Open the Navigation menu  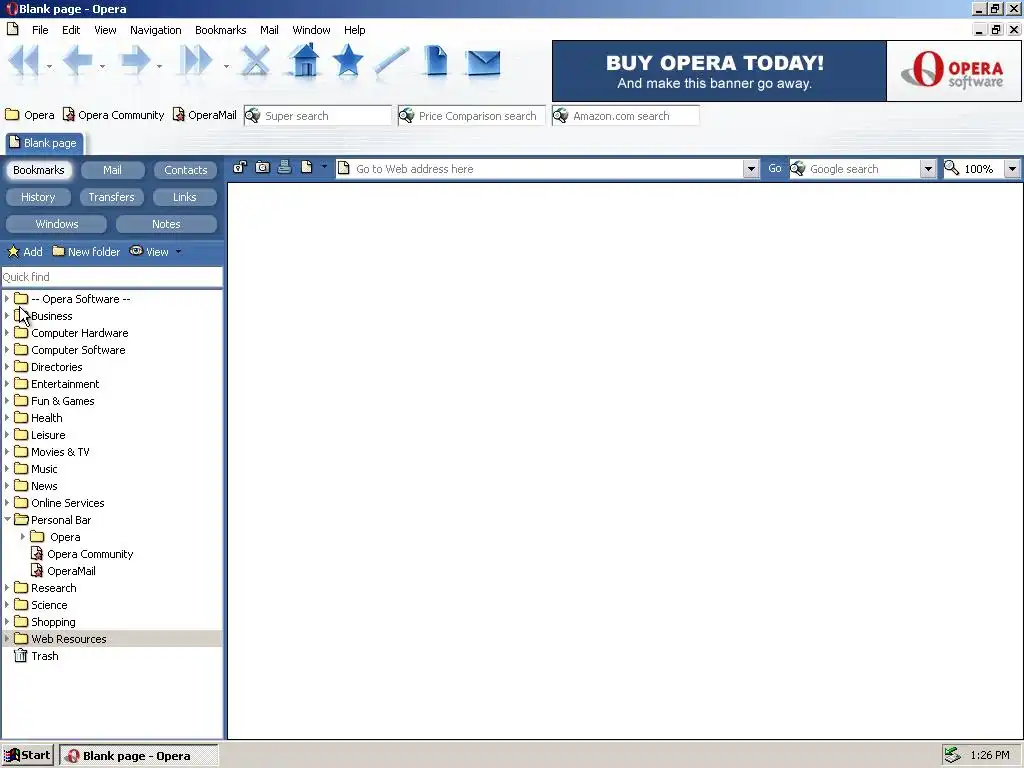(155, 30)
